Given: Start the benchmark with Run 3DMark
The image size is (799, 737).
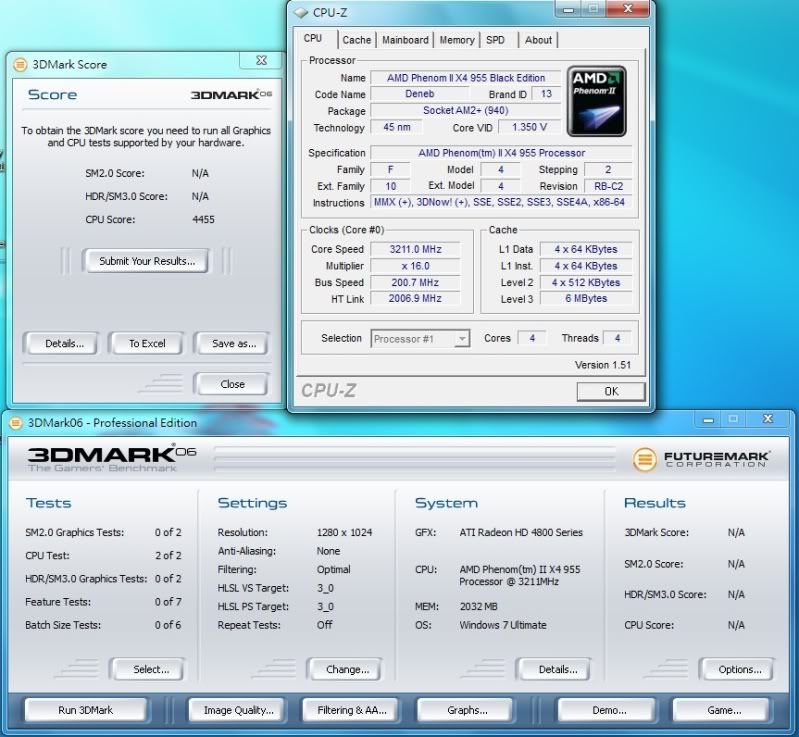Looking at the screenshot, I should pos(86,710).
